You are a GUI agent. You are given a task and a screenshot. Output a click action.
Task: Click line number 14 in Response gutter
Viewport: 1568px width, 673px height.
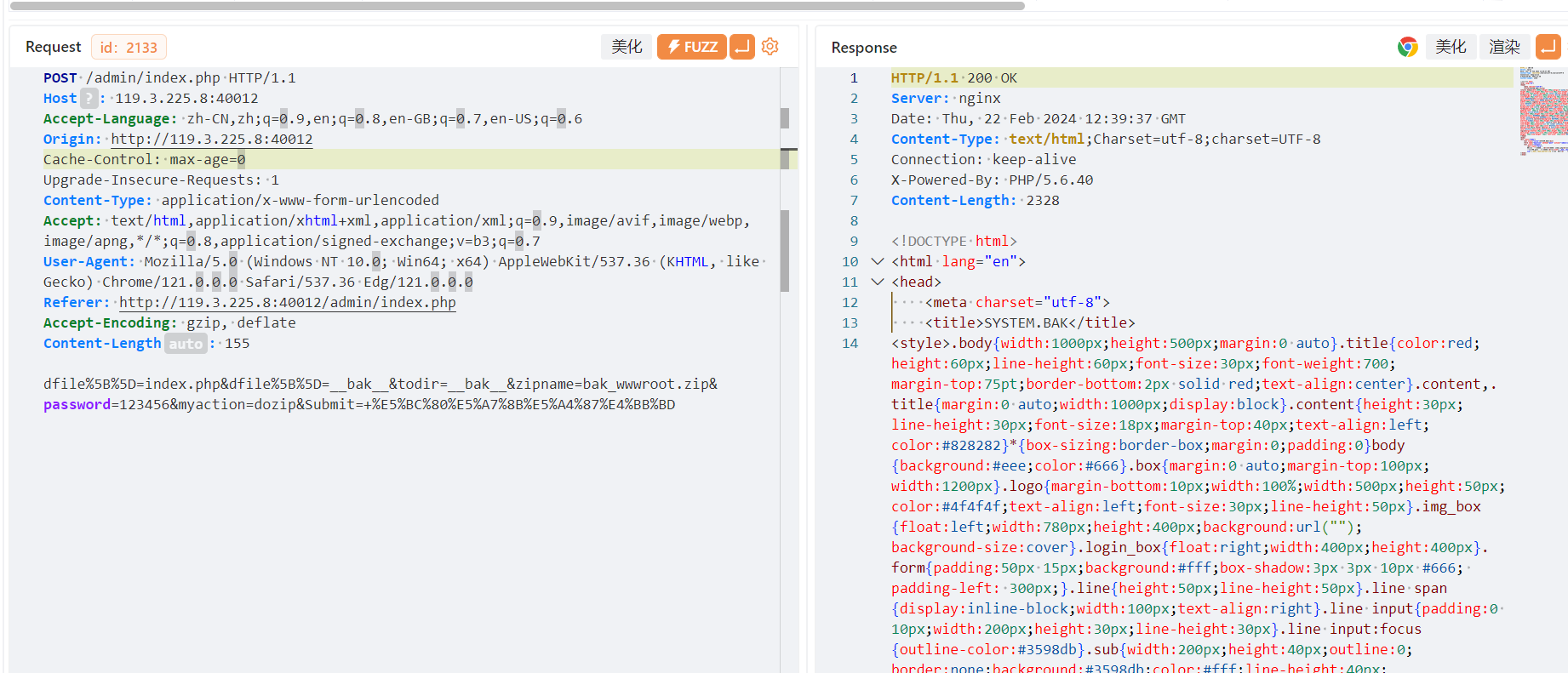[x=850, y=343]
